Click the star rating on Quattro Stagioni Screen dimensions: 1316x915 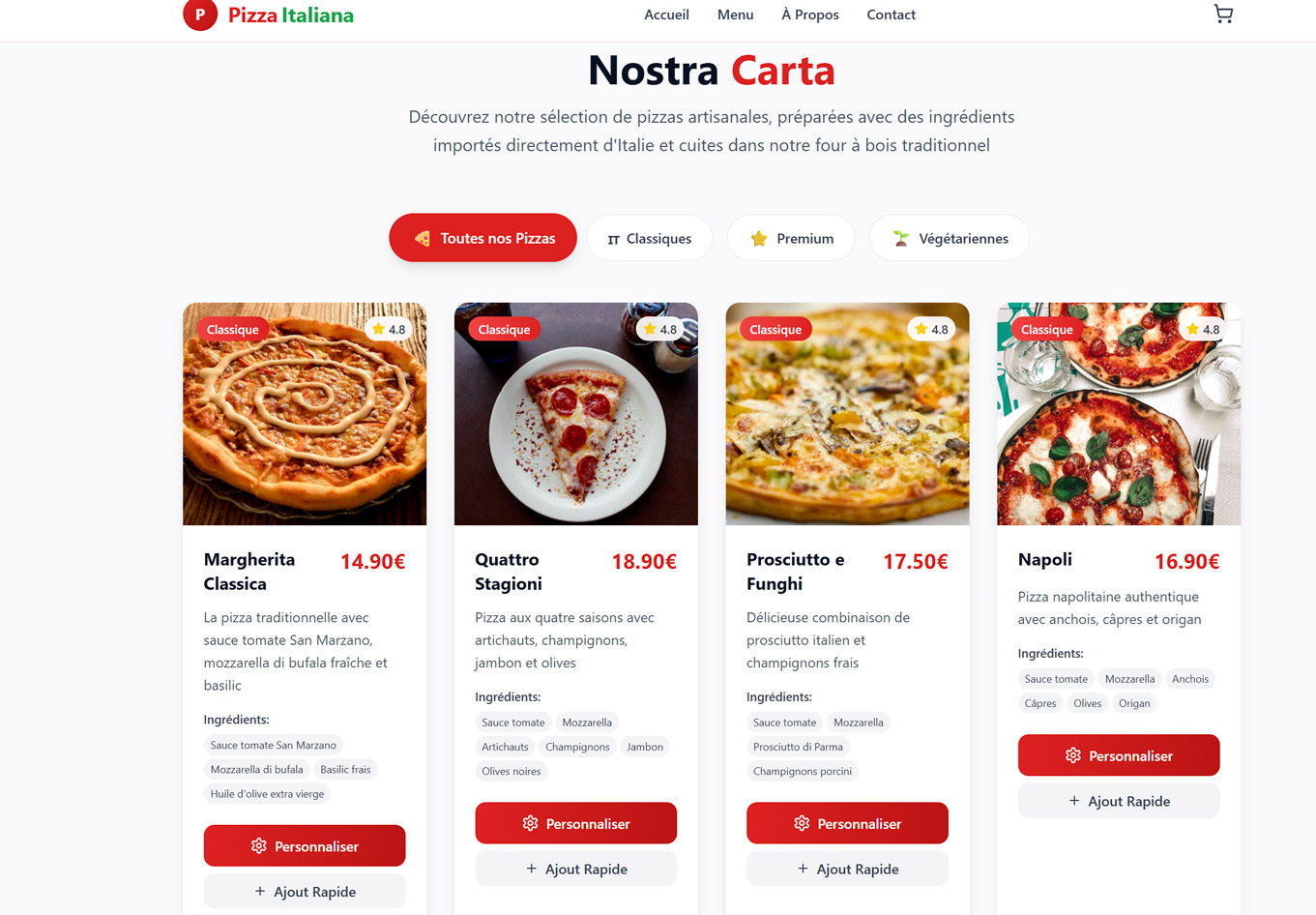[659, 330]
